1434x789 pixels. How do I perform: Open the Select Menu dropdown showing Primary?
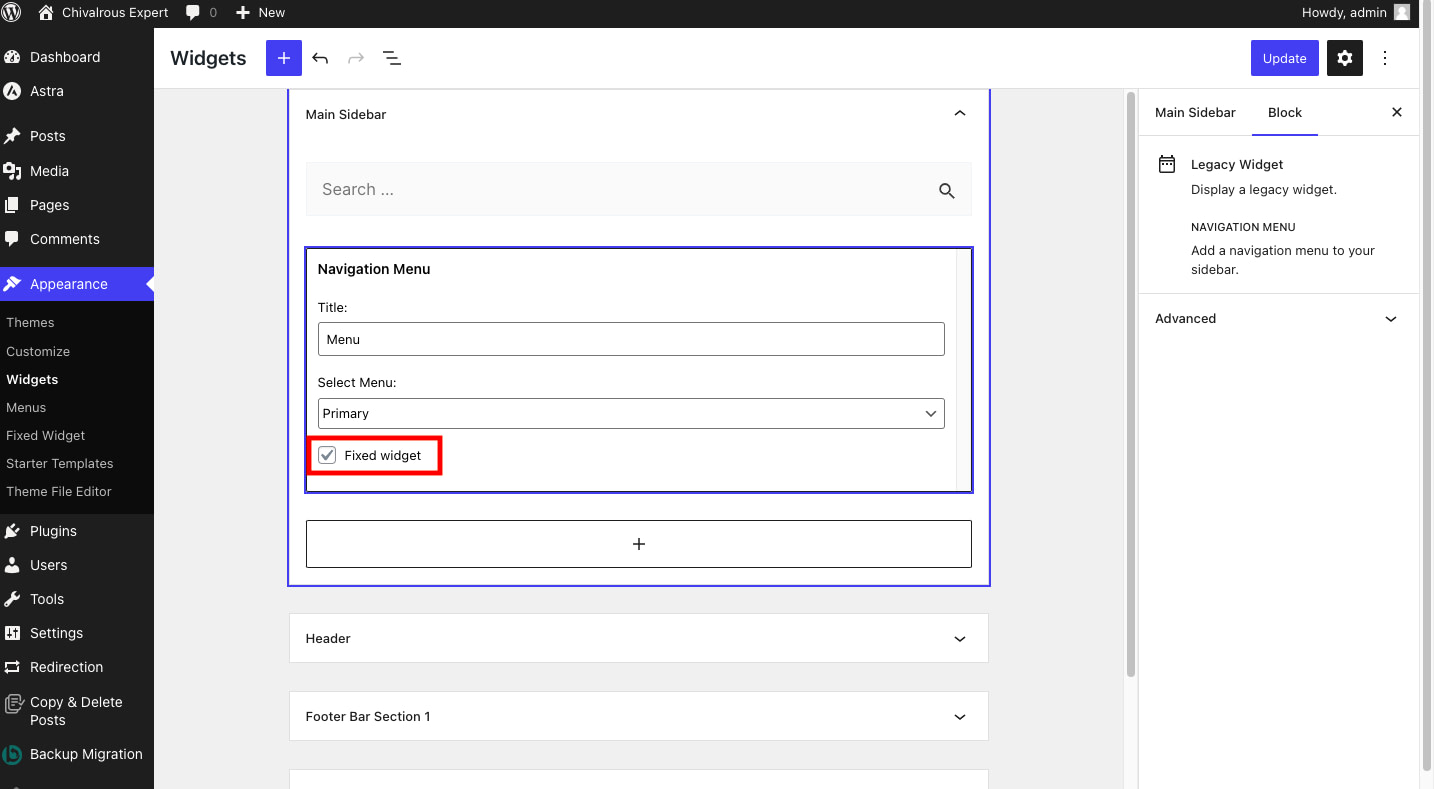coord(631,413)
